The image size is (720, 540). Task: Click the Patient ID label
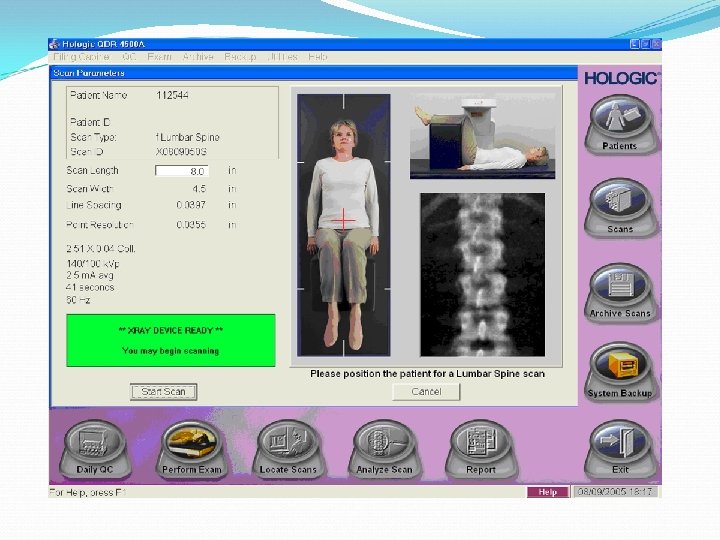point(90,122)
